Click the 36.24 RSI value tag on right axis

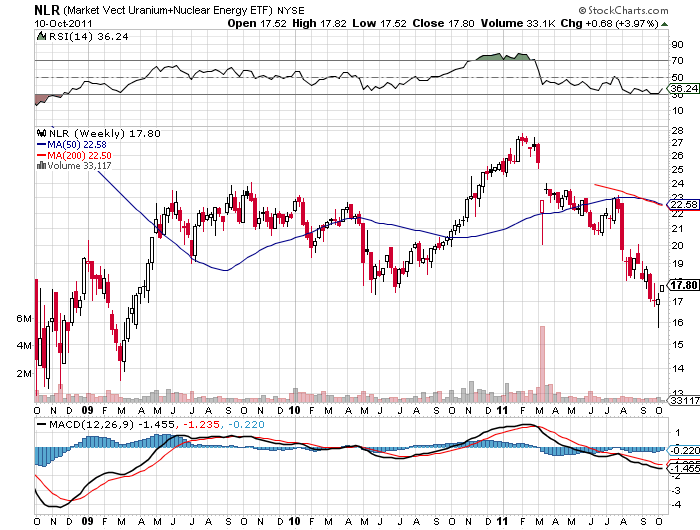pos(683,88)
